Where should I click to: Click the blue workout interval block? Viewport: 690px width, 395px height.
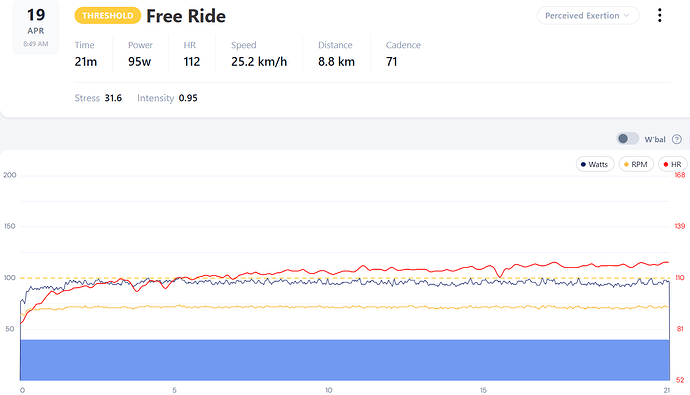coord(345,360)
